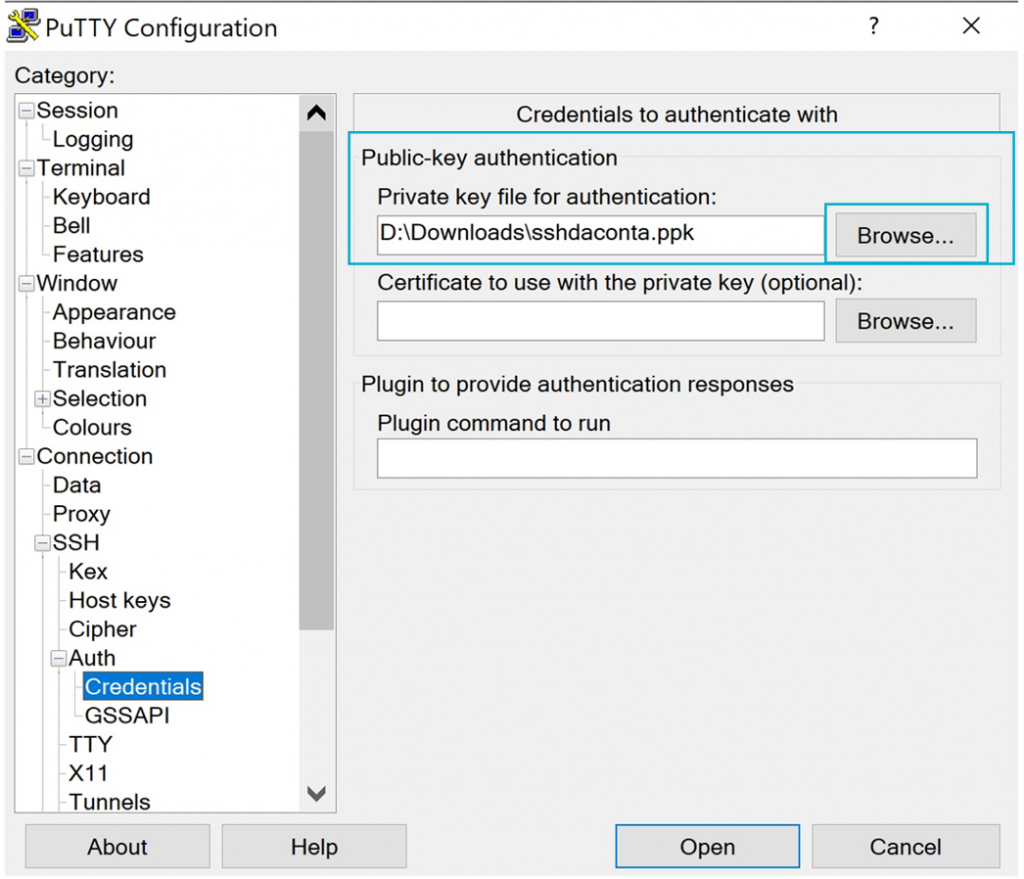Select the Translation category
Viewport: 1024px width, 879px height.
pos(109,370)
